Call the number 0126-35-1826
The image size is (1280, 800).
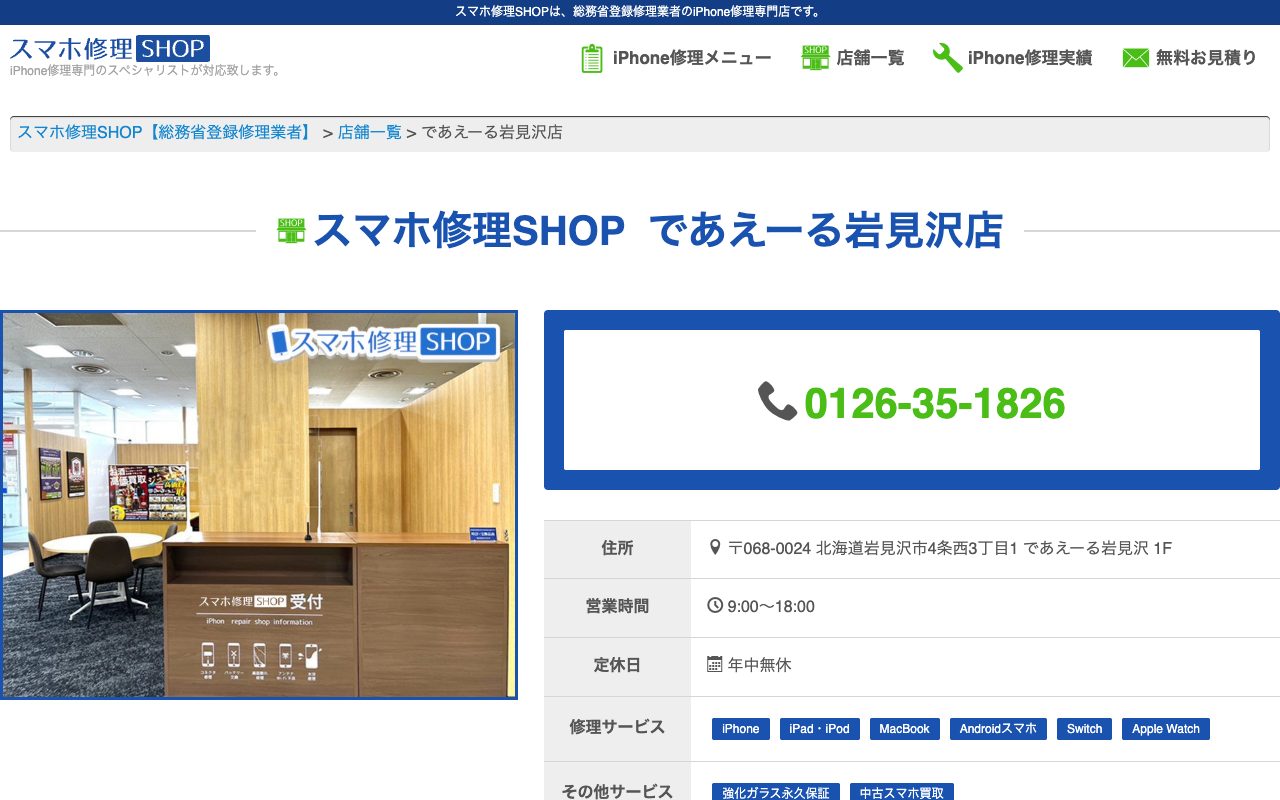pyautogui.click(x=935, y=403)
